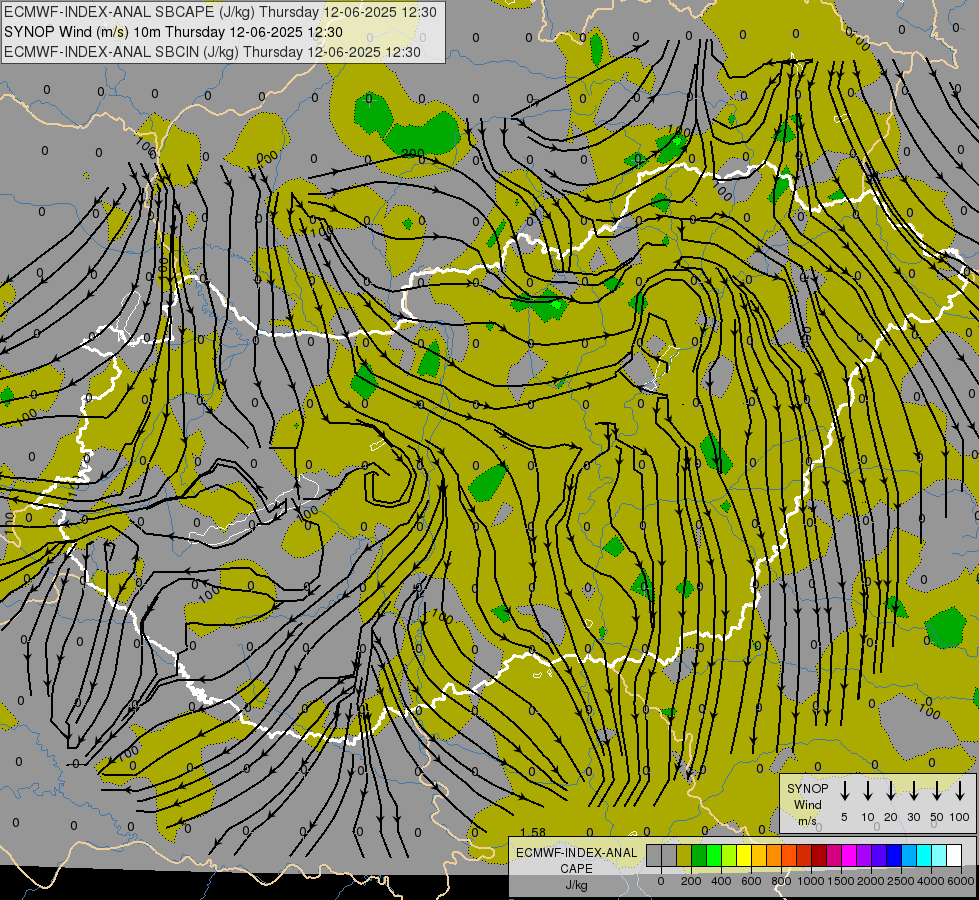
Task: Pick the olive swatch in CAPE legend
Action: (x=684, y=855)
